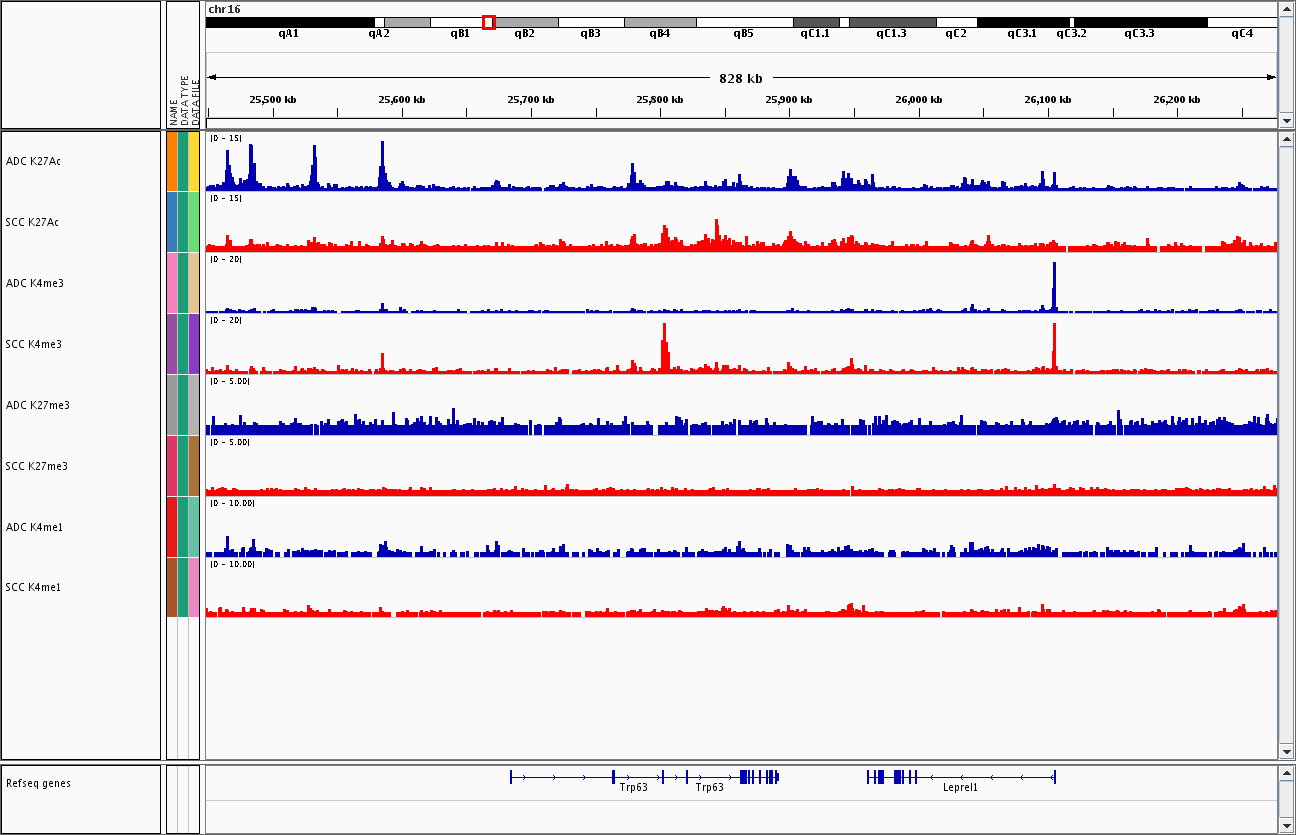Click down arrow of data panel scrollbar

coord(1286,751)
